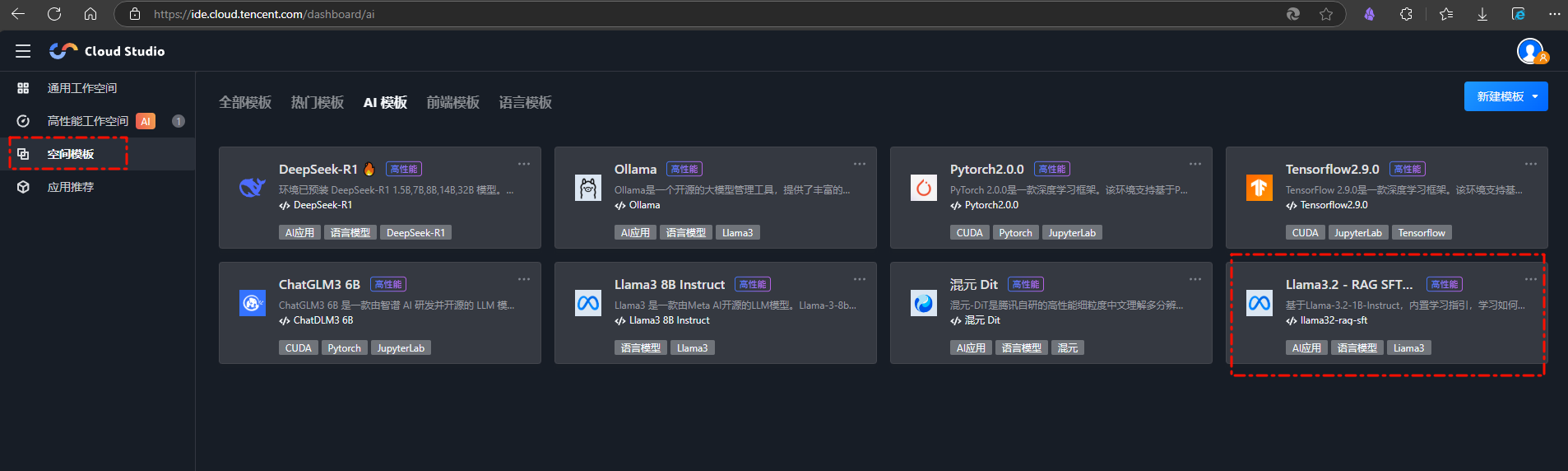Open the browser extensions puzzle icon
Image resolution: width=1568 pixels, height=471 pixels.
pos(1406,14)
